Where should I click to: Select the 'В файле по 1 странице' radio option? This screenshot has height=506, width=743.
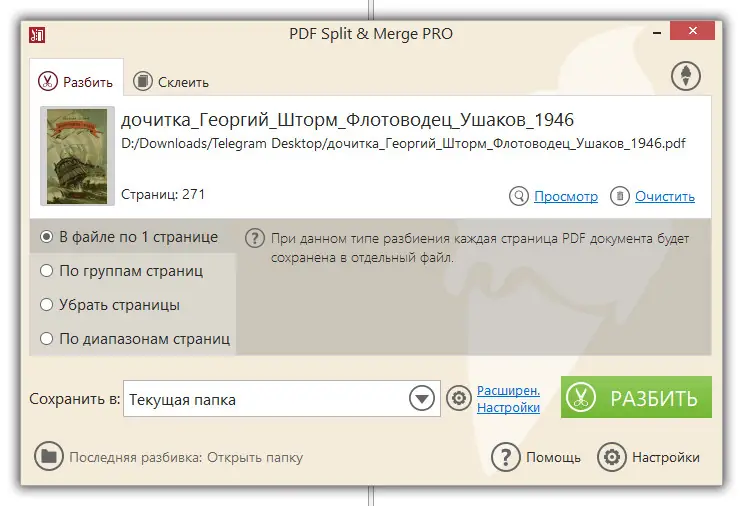point(46,236)
